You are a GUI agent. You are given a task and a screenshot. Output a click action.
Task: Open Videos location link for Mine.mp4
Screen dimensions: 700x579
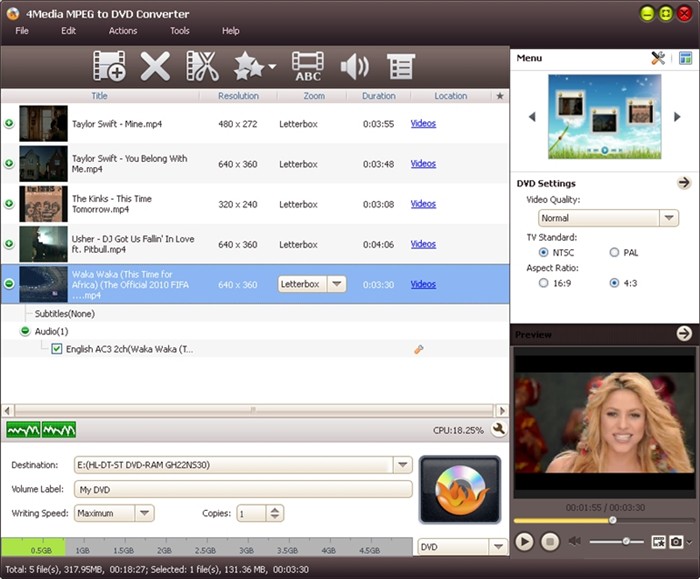[423, 124]
